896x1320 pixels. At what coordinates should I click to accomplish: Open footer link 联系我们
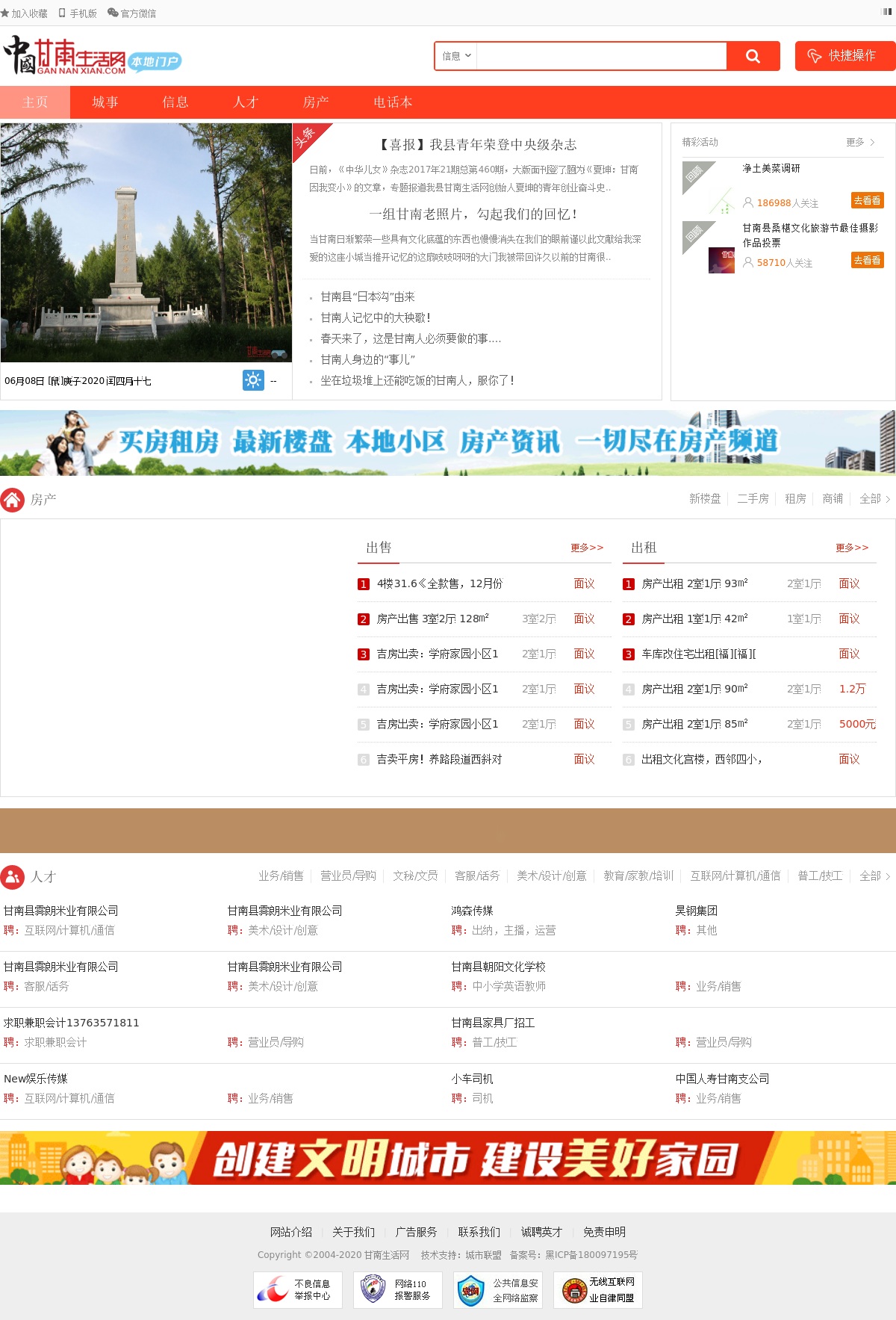479,1233
